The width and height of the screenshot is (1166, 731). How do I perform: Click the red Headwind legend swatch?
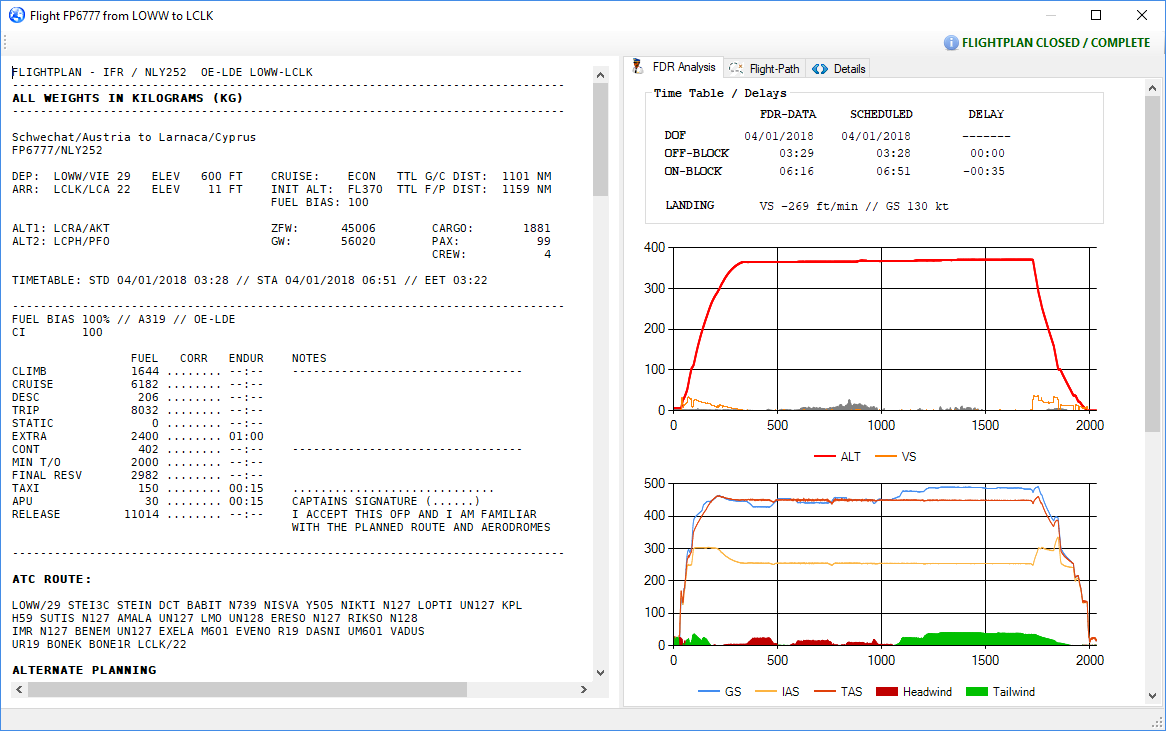click(887, 692)
